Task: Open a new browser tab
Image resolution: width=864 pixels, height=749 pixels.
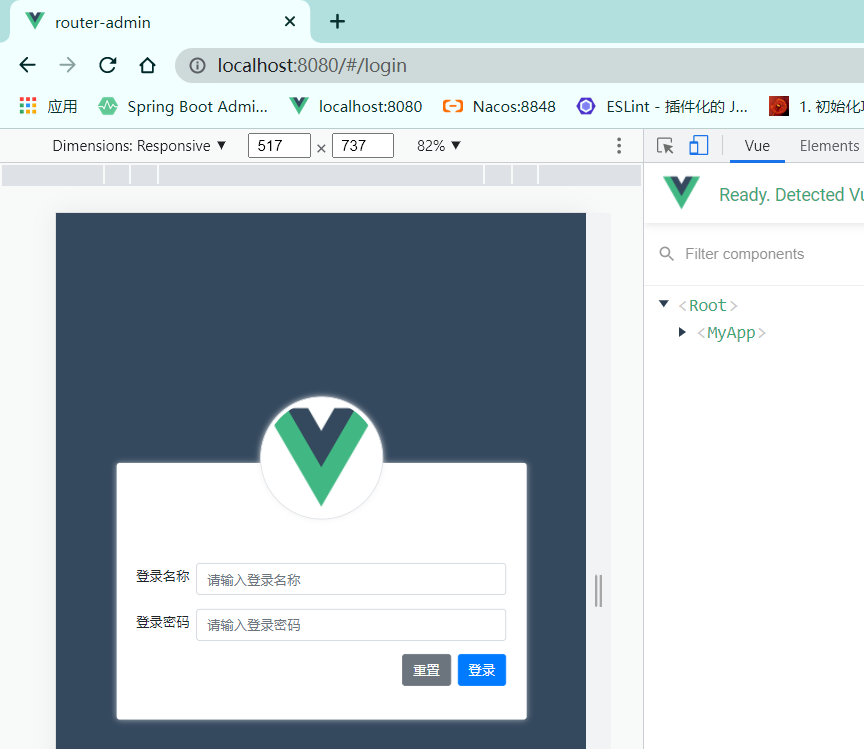Action: 337,21
